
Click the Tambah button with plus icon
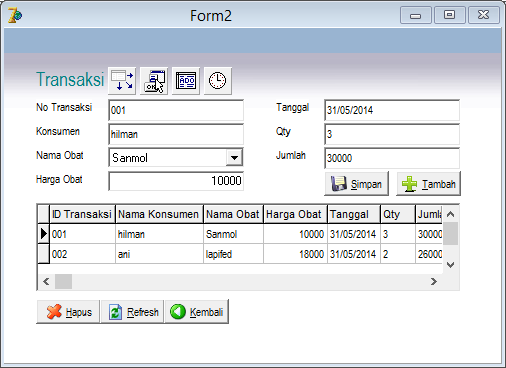click(428, 184)
